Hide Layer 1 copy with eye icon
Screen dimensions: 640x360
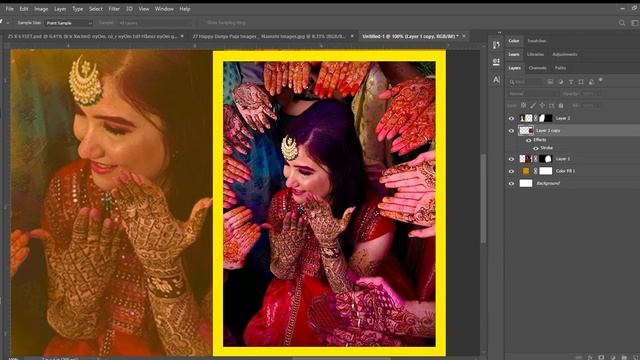[x=511, y=131]
